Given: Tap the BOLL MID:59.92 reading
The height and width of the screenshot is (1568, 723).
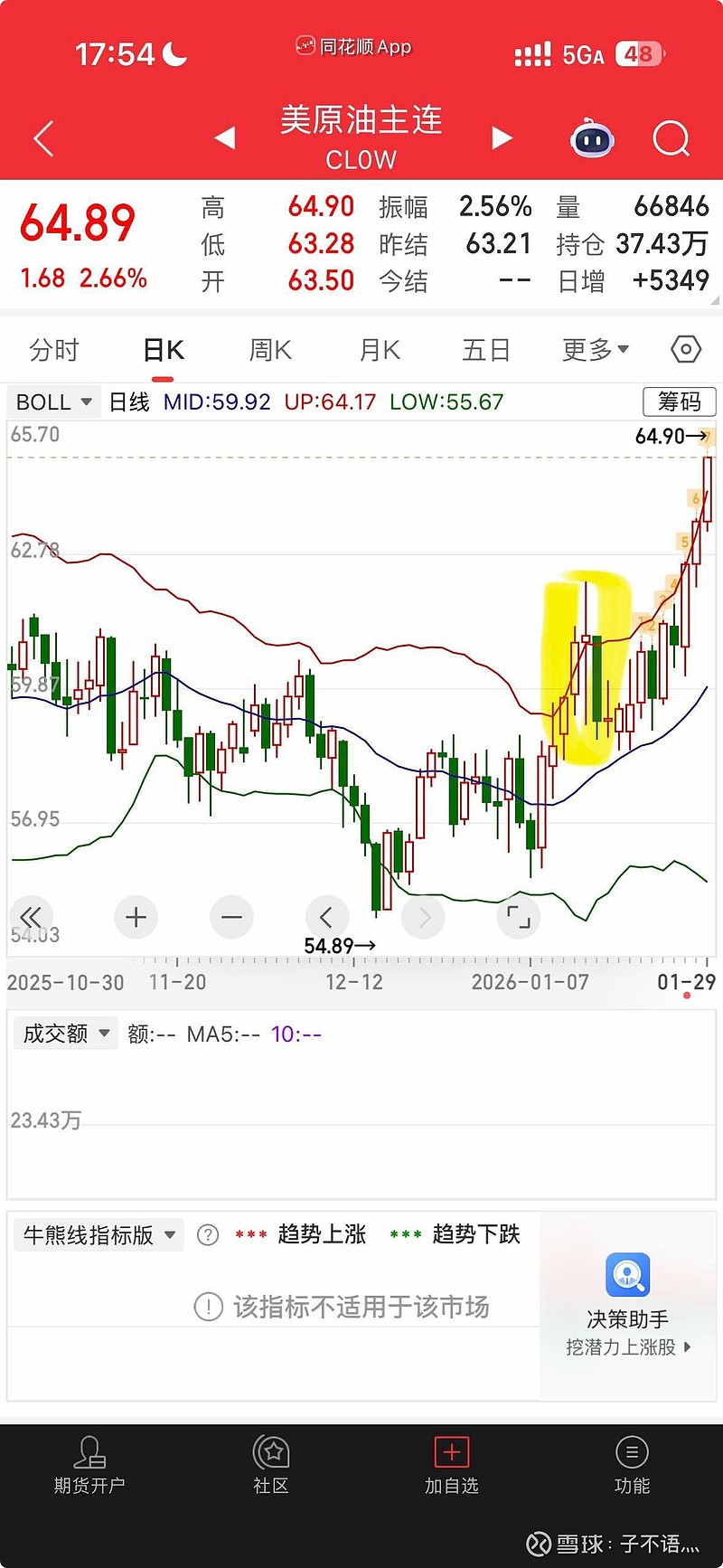Looking at the screenshot, I should coord(217,401).
